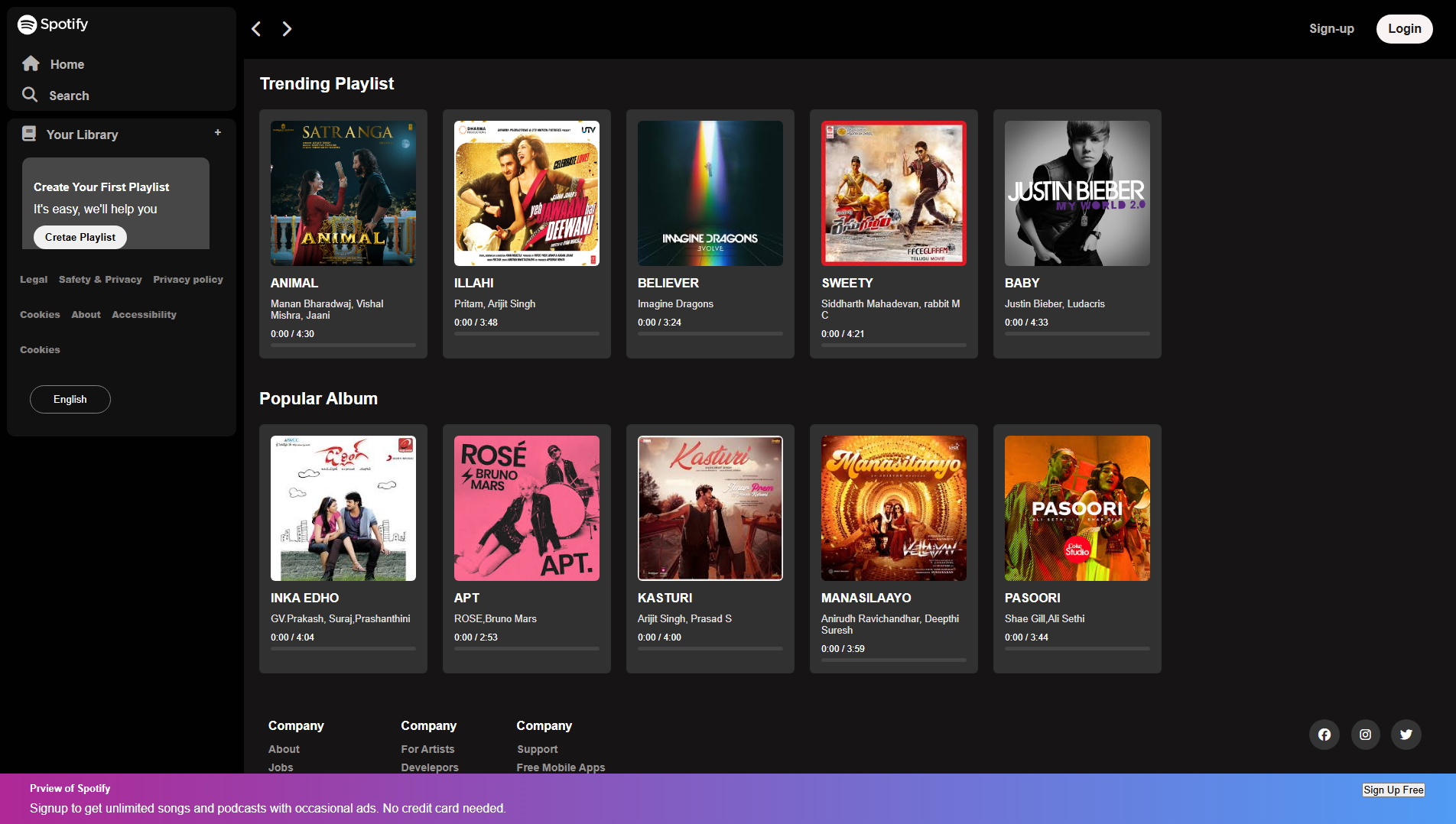Click the KASTURI song title

[x=665, y=598]
